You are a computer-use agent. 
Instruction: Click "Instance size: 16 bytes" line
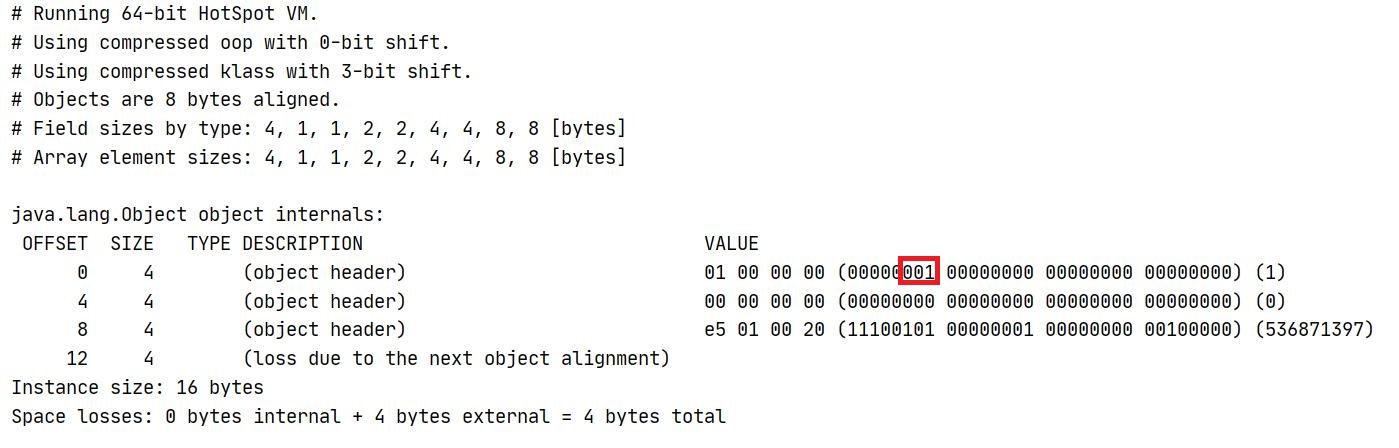click(x=137, y=387)
